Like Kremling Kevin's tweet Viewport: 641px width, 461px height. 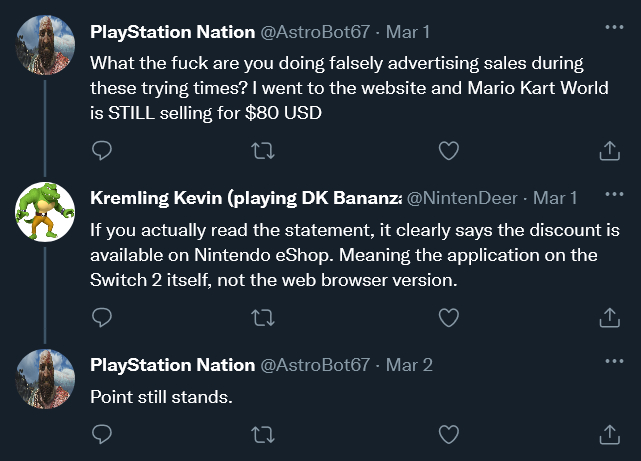click(449, 317)
